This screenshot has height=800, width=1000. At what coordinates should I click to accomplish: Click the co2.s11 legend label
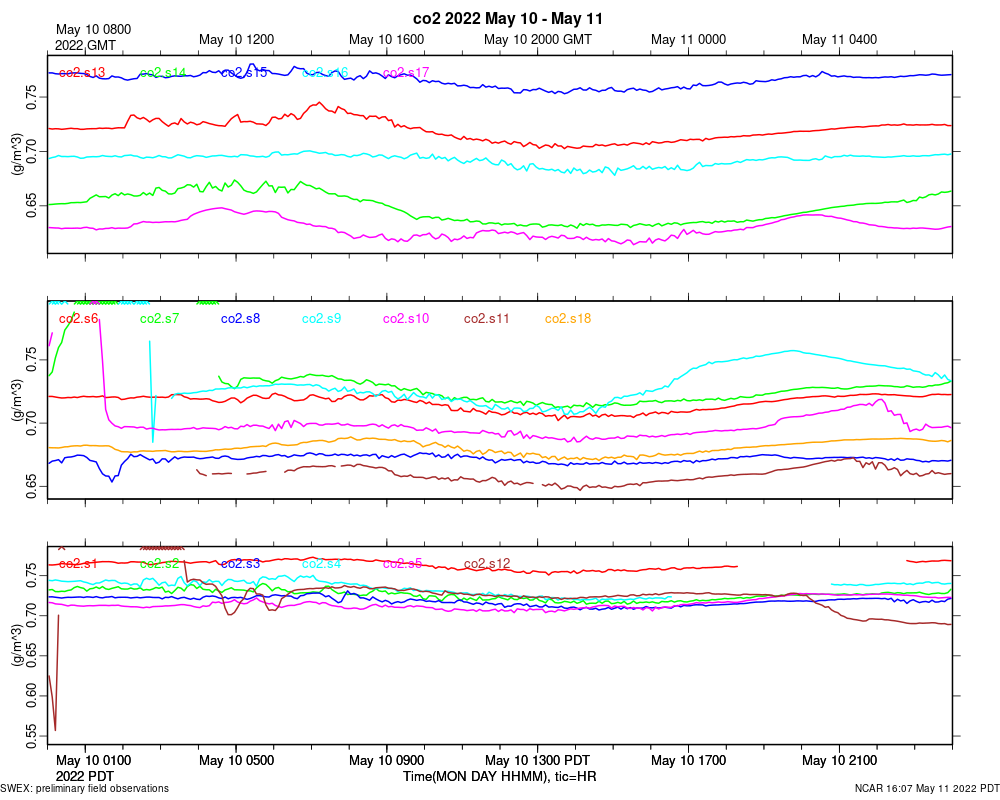click(487, 318)
